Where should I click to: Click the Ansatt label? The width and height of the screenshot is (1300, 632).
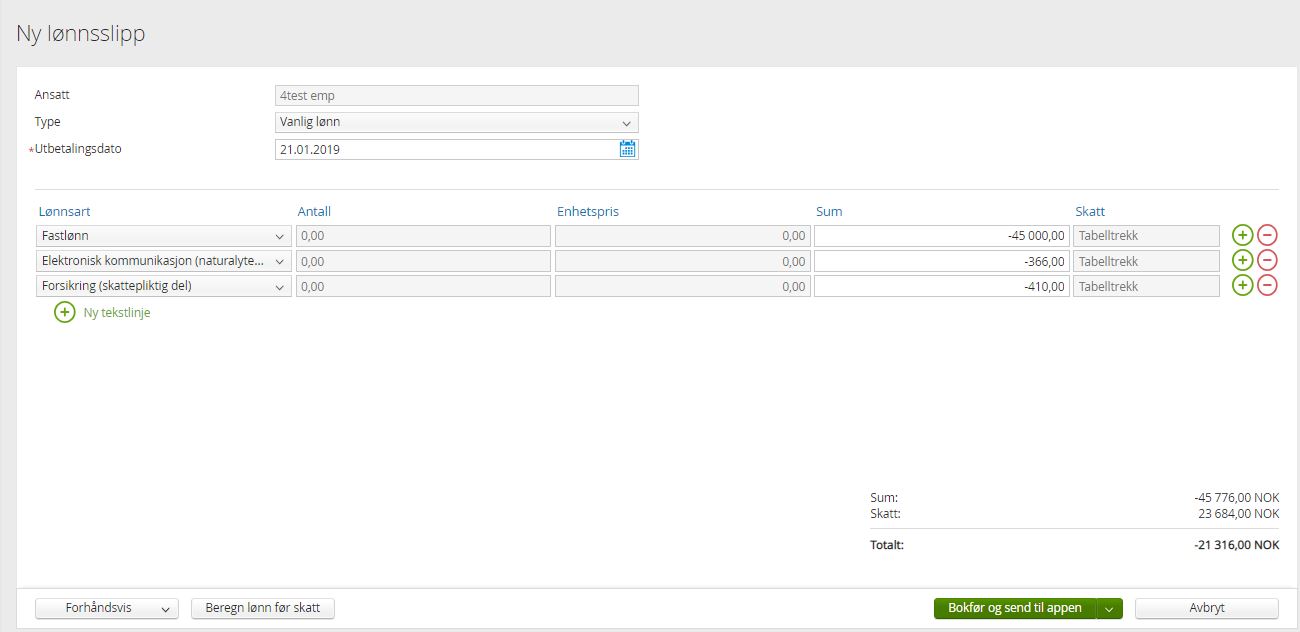[x=52, y=95]
